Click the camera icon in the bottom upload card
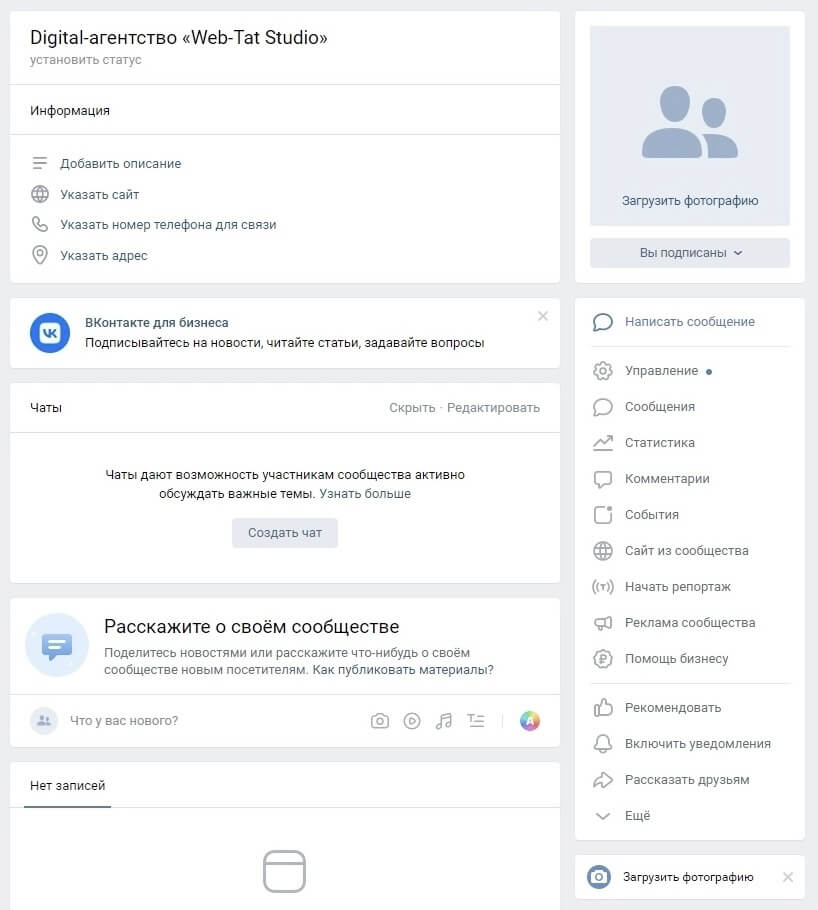This screenshot has height=910, width=818. [x=599, y=877]
